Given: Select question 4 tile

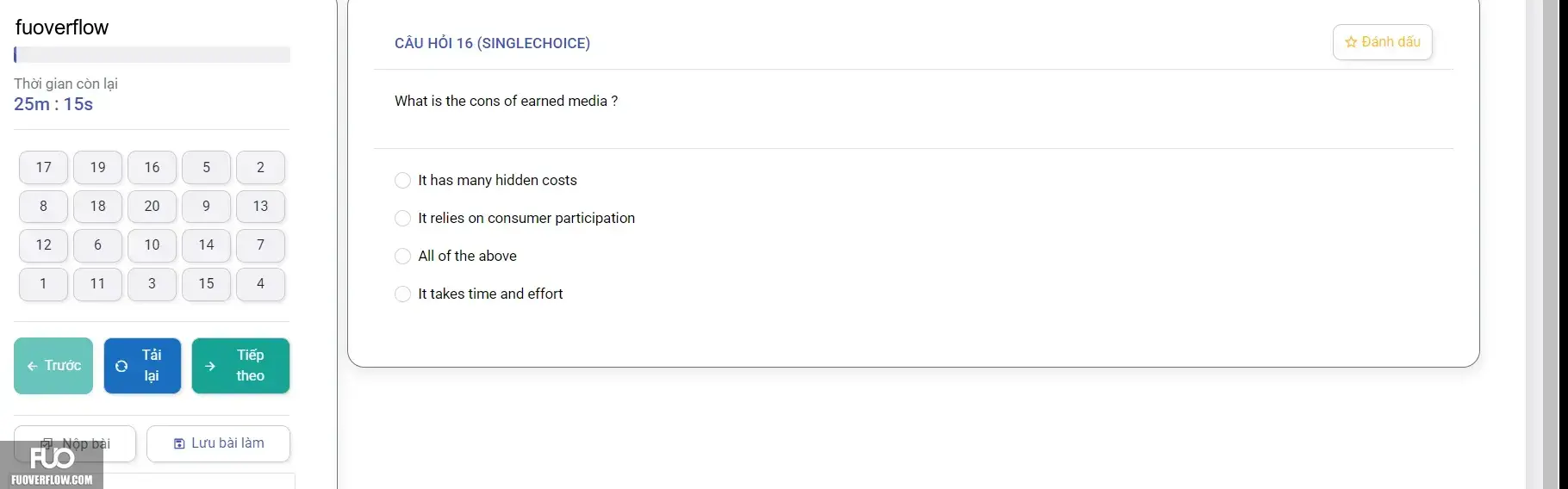Looking at the screenshot, I should tap(260, 283).
